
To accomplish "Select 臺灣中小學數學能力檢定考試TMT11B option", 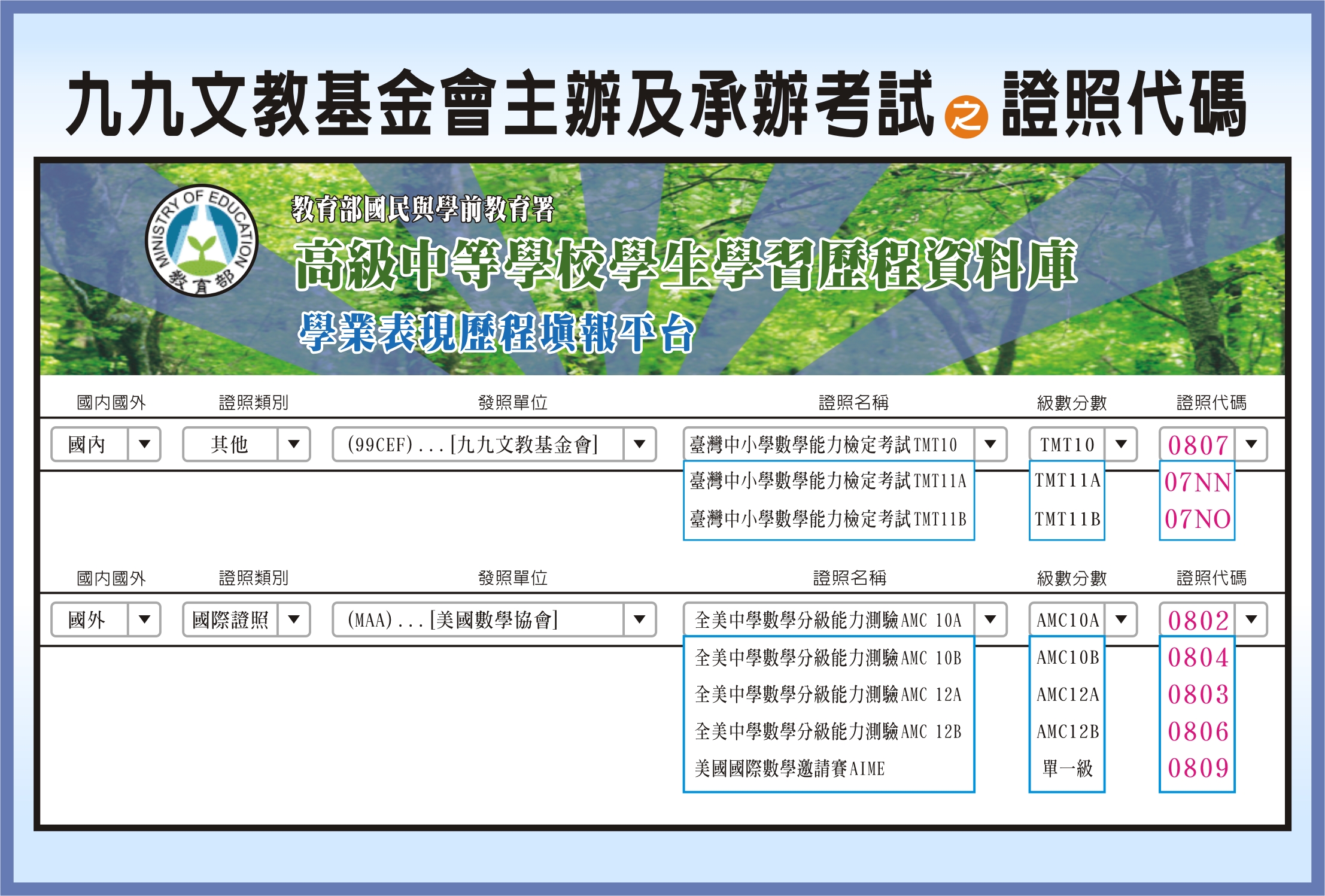I will coord(828,519).
